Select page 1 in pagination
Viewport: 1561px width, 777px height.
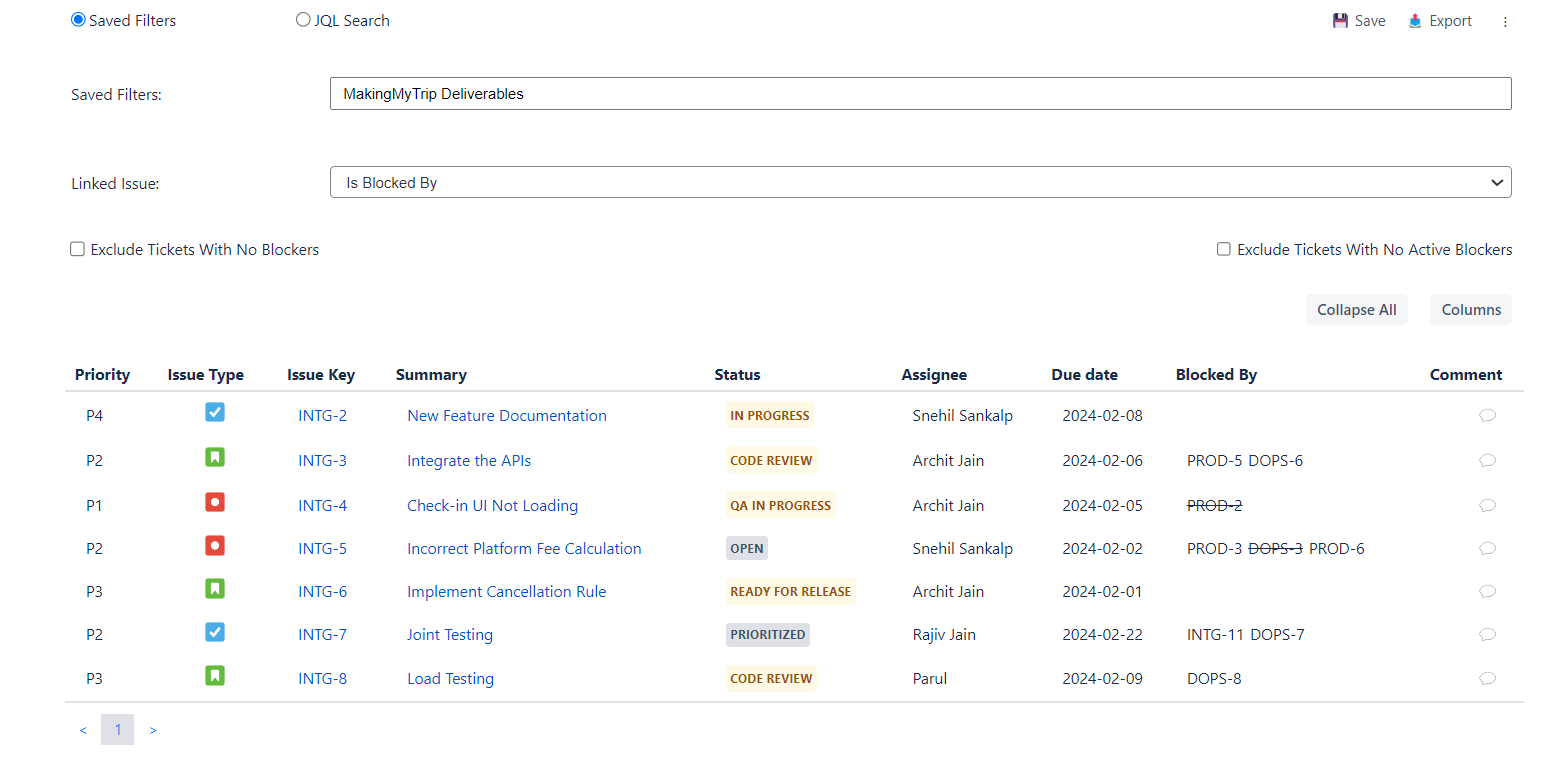click(x=118, y=730)
